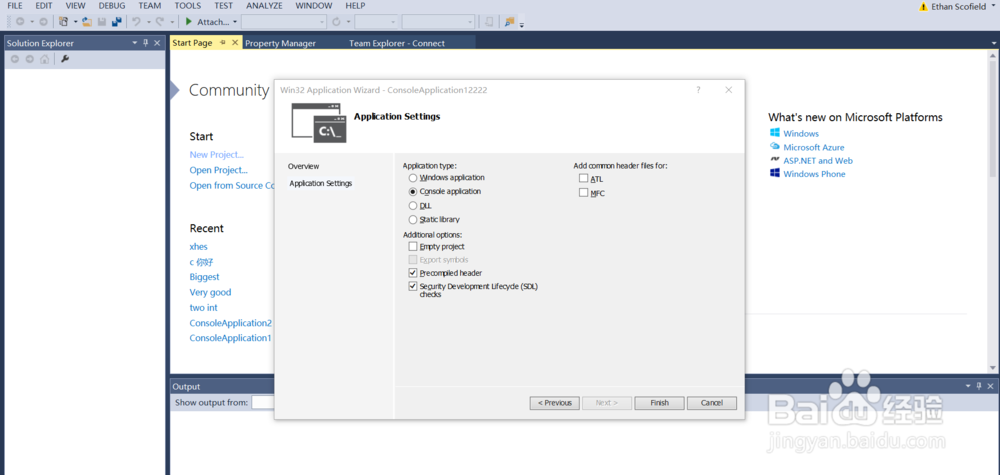The height and width of the screenshot is (475, 1000).
Task: Enable the ATL header files checkbox
Action: point(584,179)
